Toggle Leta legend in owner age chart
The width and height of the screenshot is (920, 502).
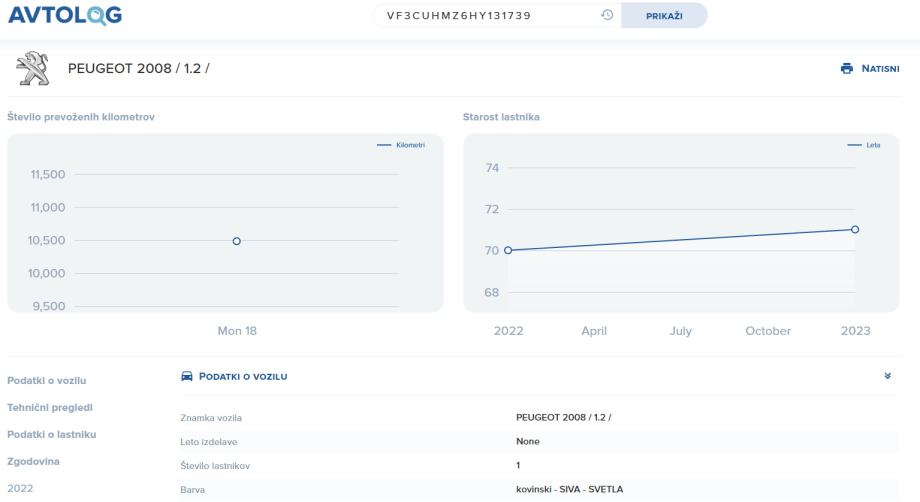click(x=864, y=145)
